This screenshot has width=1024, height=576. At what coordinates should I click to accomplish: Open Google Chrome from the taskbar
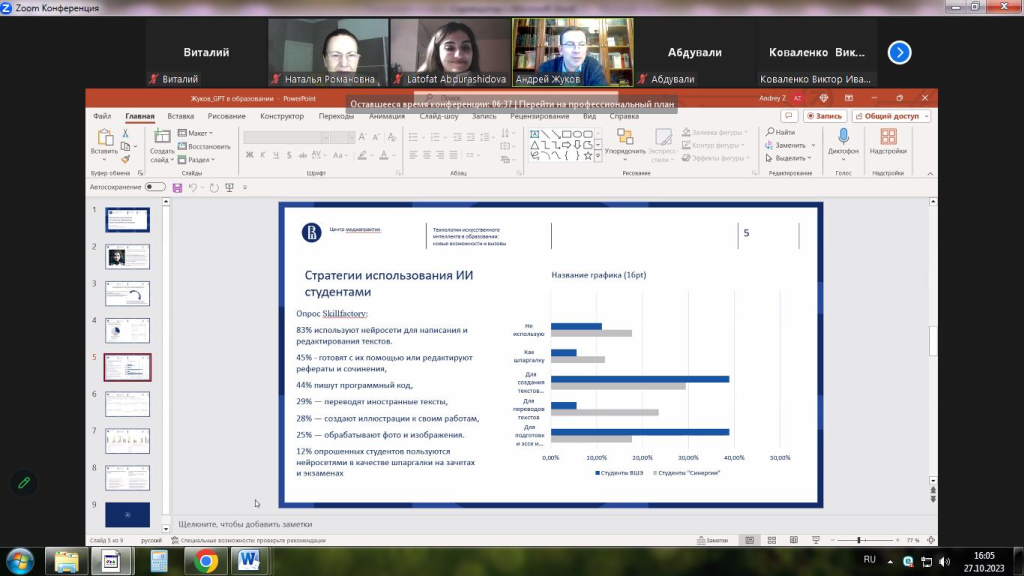coord(206,561)
